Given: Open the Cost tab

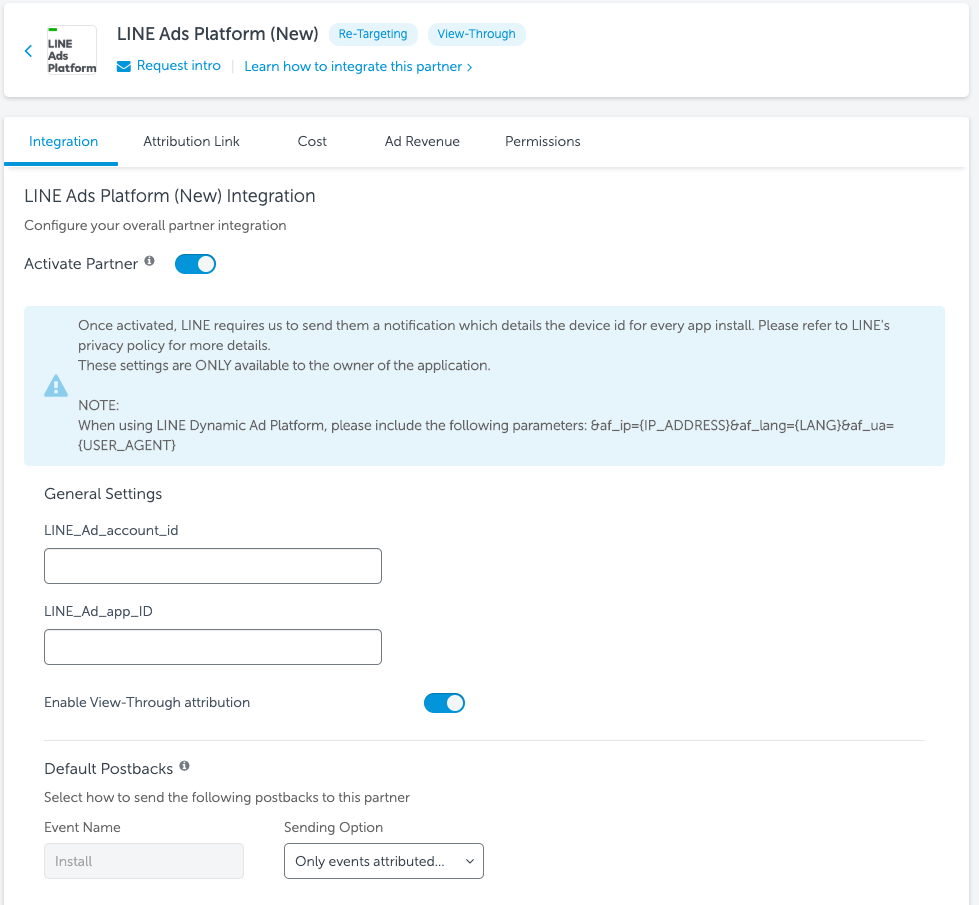Looking at the screenshot, I should click(312, 142).
